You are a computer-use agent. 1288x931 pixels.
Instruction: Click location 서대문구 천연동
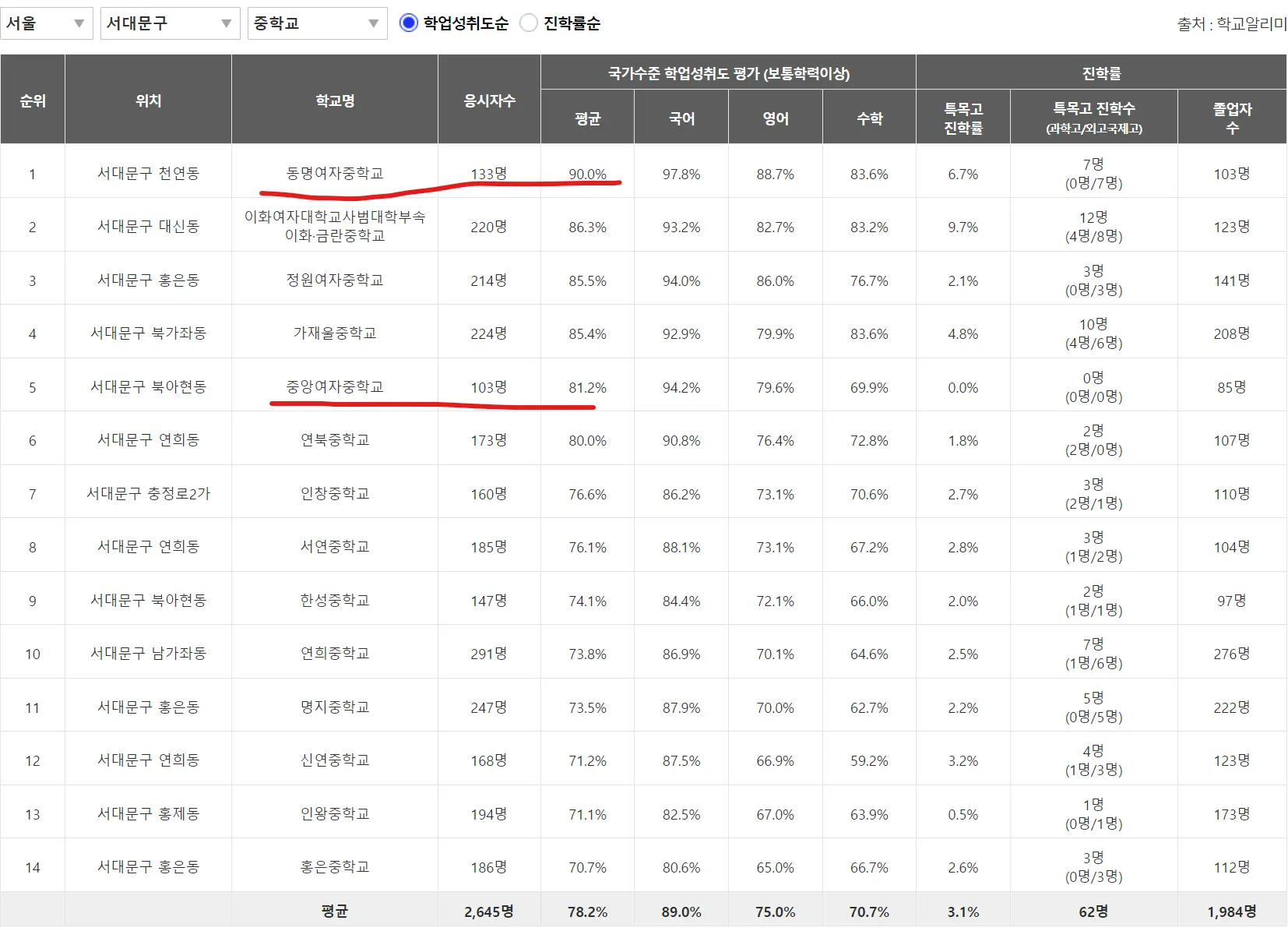point(148,173)
